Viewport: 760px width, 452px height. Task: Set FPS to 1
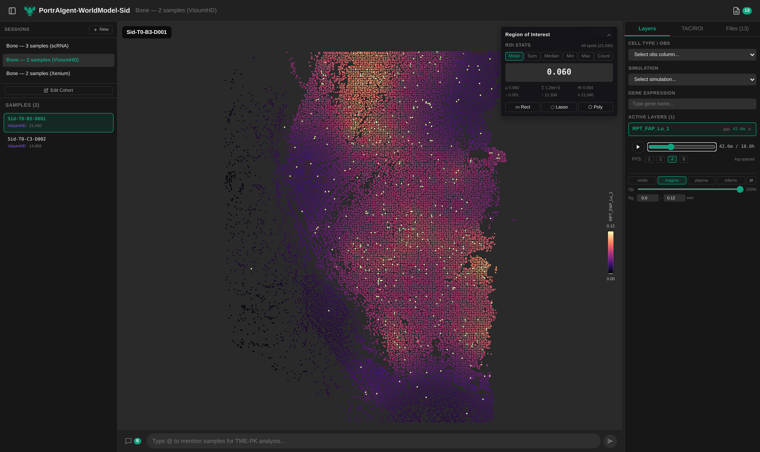coord(649,159)
